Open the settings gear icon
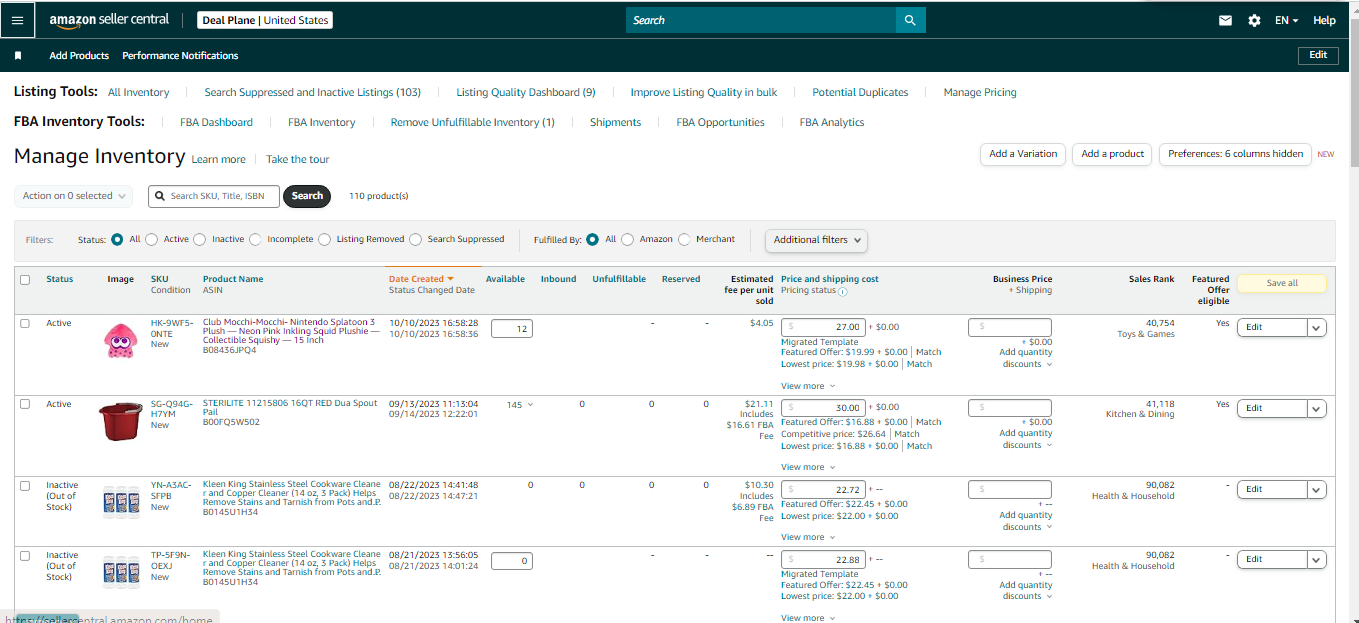The height and width of the screenshot is (623, 1359). pos(1254,20)
